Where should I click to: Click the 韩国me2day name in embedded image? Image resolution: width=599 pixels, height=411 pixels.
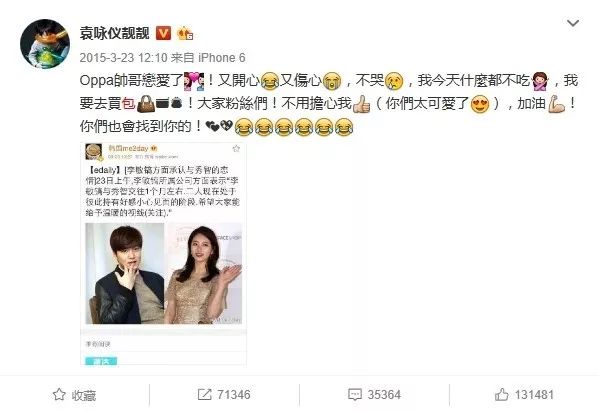tap(129, 148)
